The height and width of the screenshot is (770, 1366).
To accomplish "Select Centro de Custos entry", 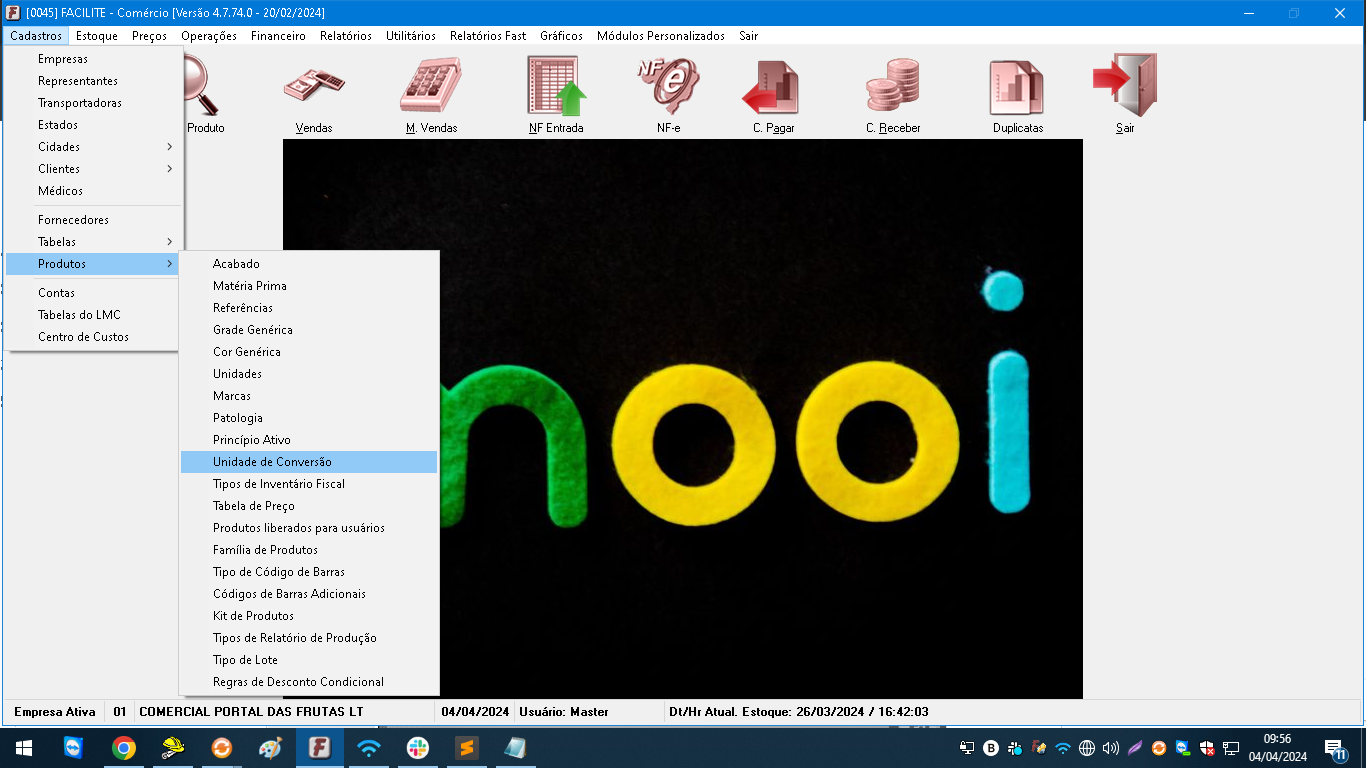I will (x=95, y=337).
